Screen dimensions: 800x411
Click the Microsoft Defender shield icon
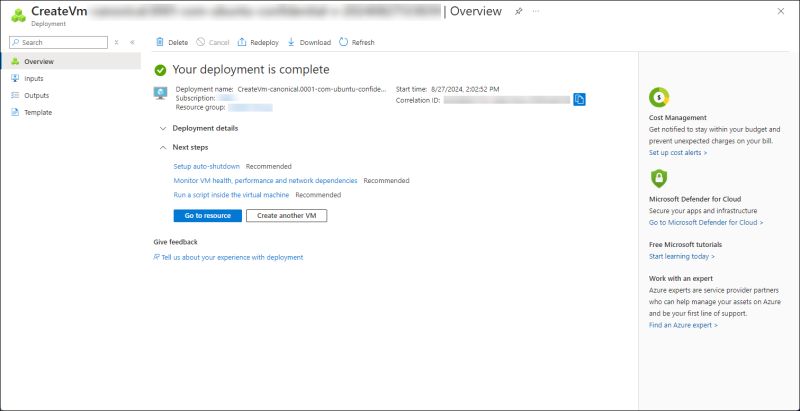pyautogui.click(x=659, y=178)
